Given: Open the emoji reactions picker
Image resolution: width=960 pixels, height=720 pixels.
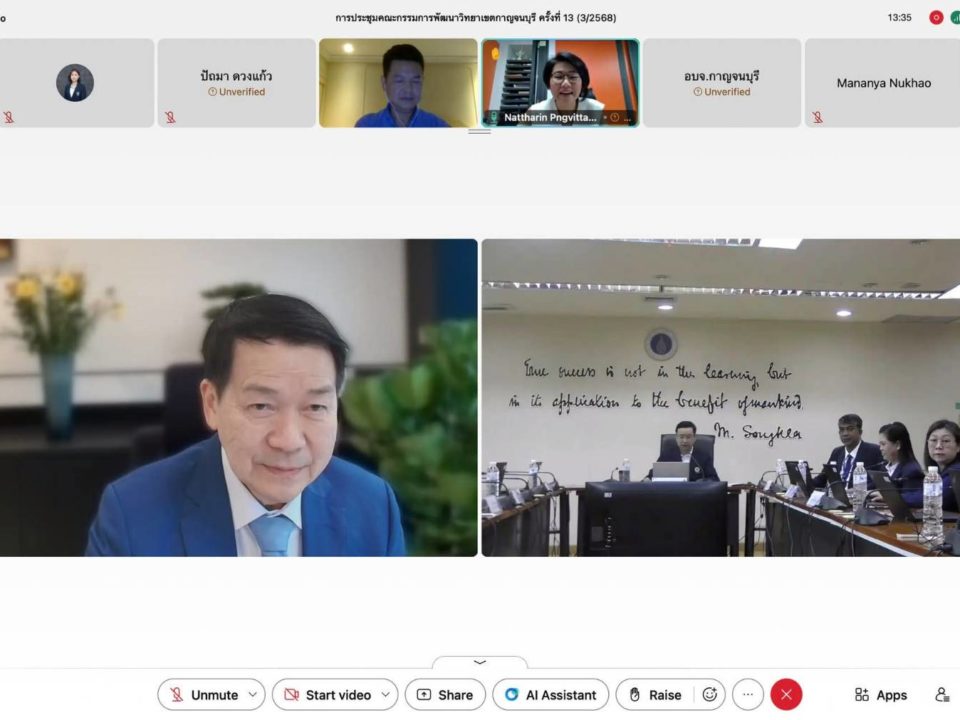Looking at the screenshot, I should click(710, 694).
